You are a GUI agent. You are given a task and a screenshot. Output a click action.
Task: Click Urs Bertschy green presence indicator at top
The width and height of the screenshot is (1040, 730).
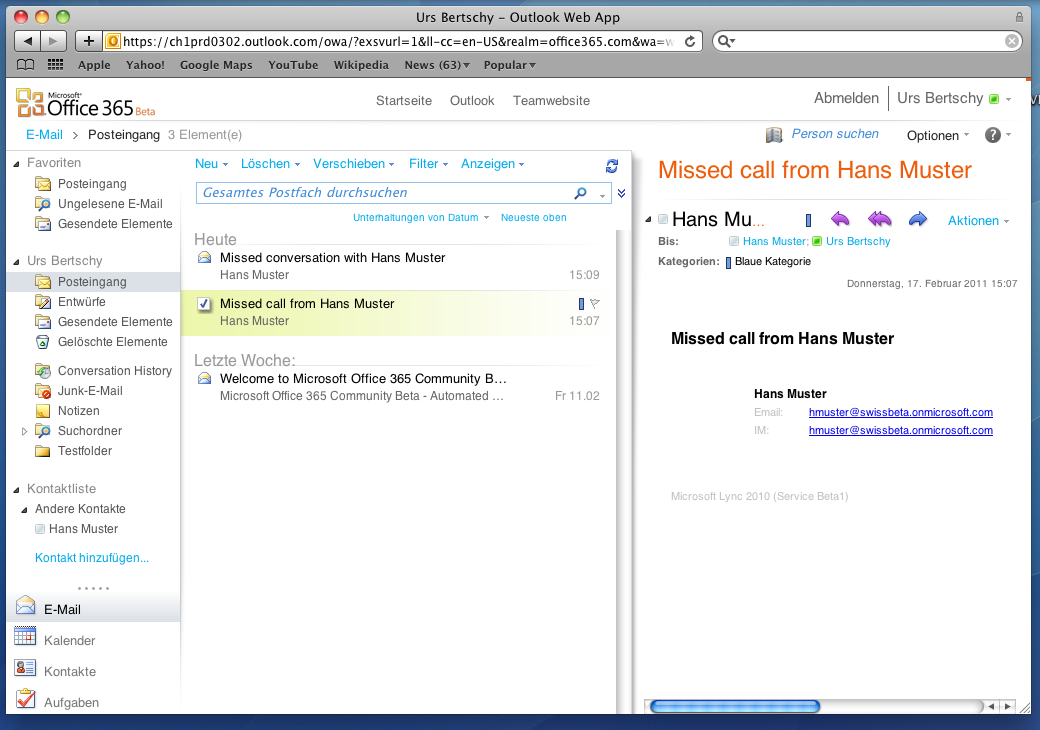994,99
